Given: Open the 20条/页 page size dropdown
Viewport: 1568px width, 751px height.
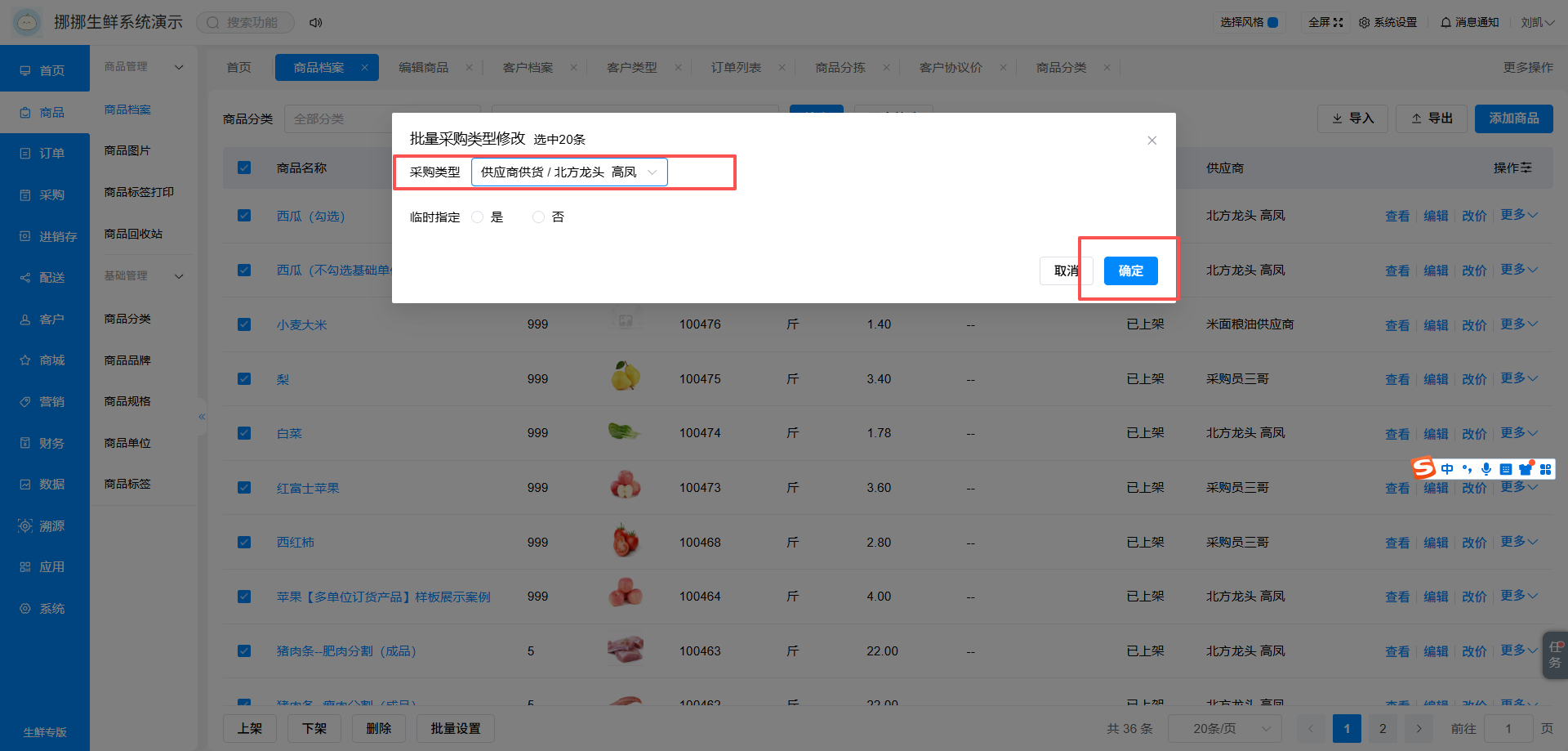Looking at the screenshot, I should pos(1225,729).
